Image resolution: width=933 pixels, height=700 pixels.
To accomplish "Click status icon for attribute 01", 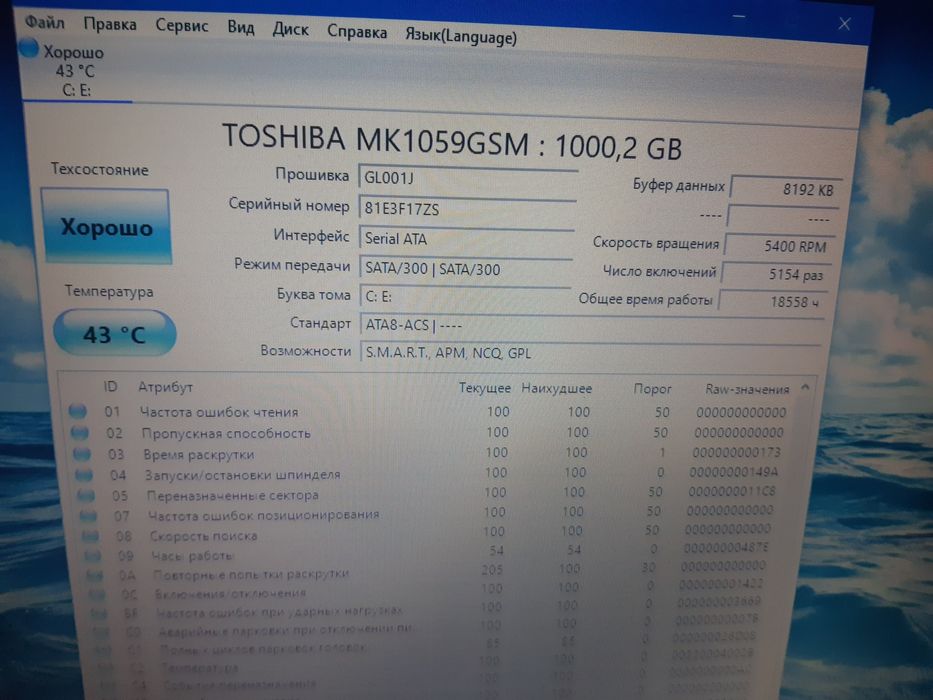I will 77,411.
